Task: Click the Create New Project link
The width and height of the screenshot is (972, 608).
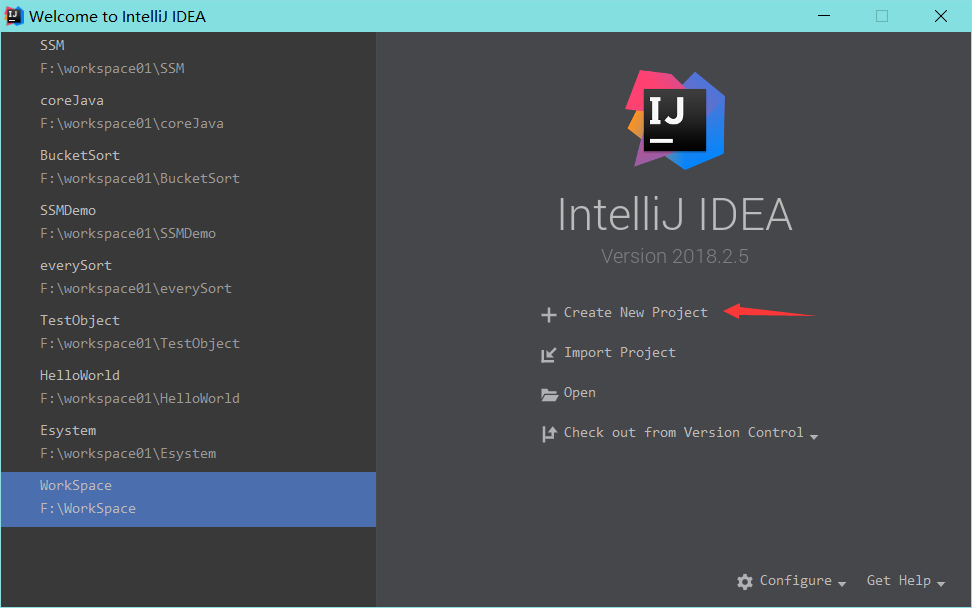Action: click(635, 313)
